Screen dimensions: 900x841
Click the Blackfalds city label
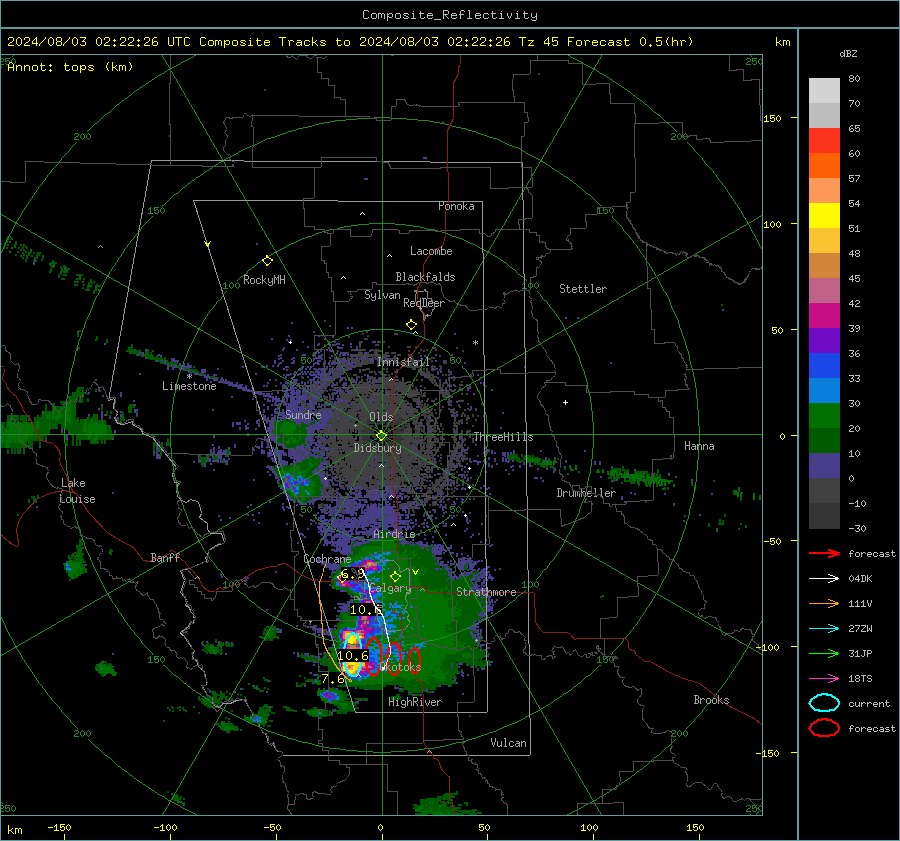tap(425, 277)
